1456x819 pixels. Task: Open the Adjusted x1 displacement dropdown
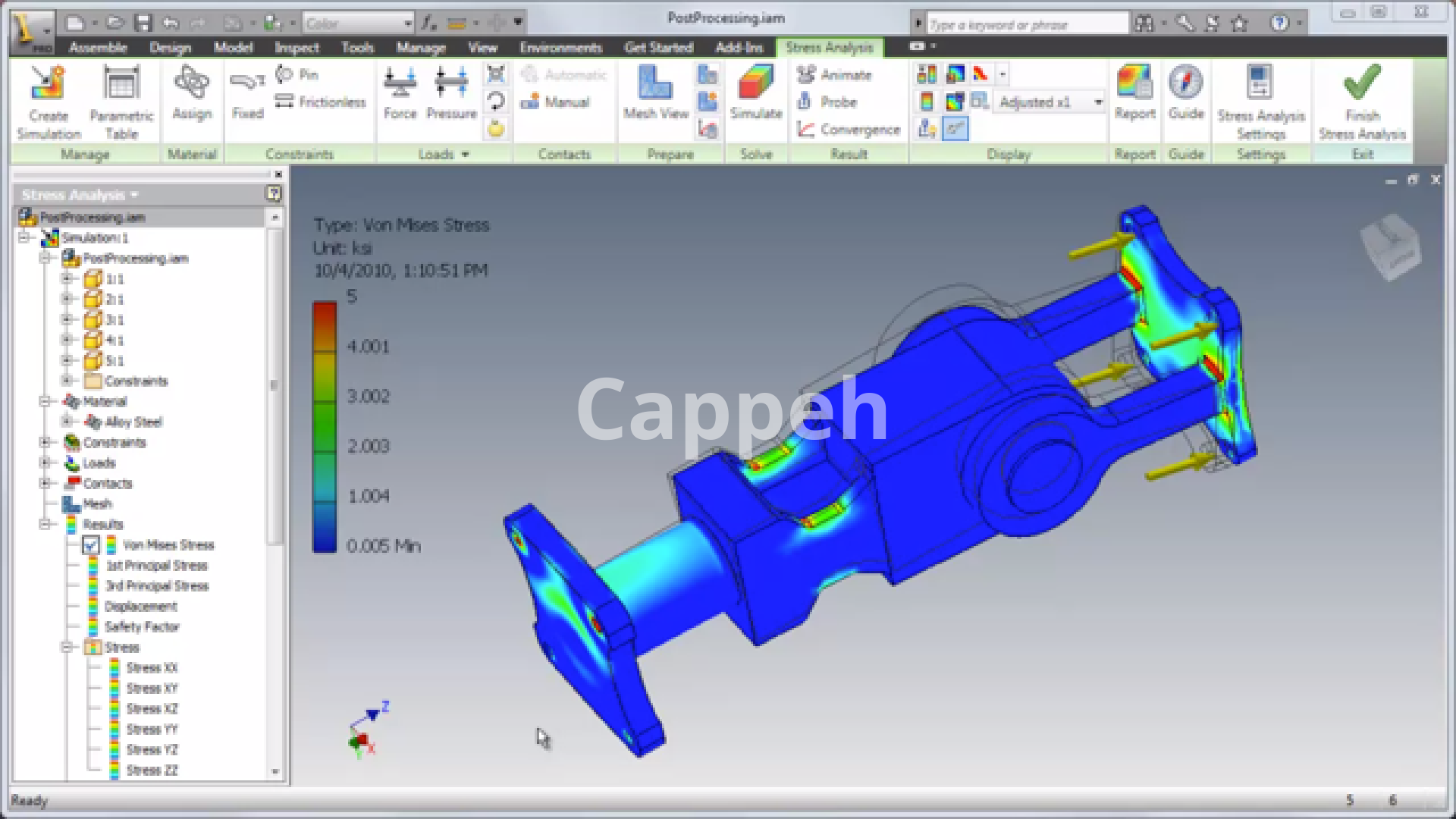(1097, 102)
